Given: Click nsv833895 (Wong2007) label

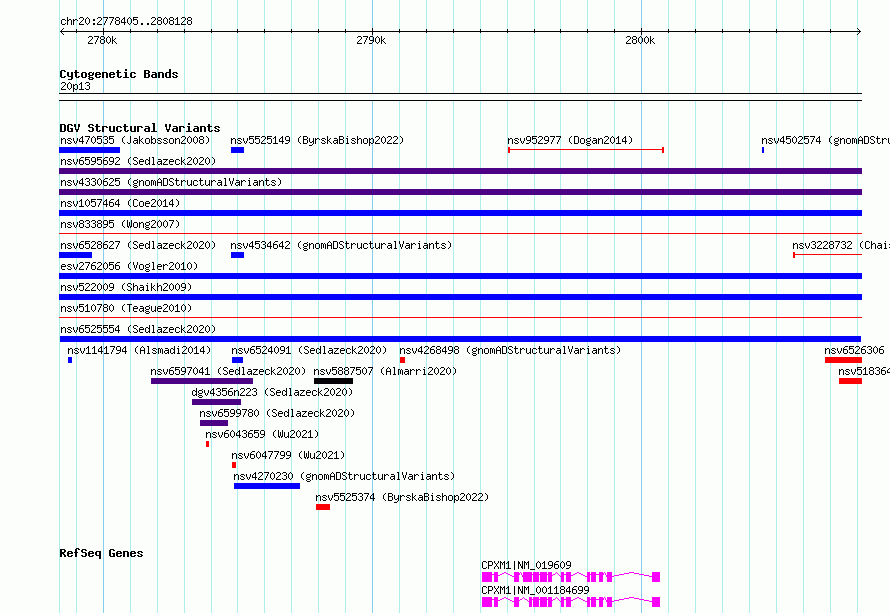Looking at the screenshot, I should click(x=120, y=224).
